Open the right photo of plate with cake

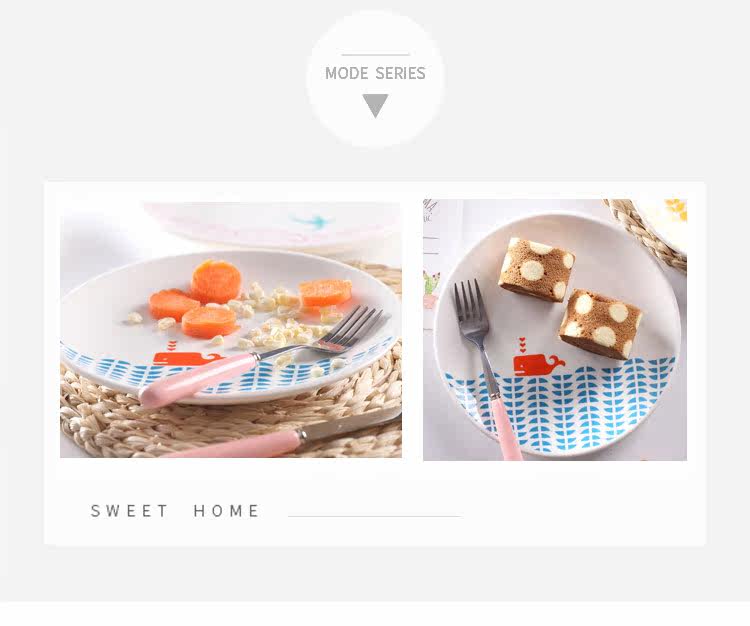click(555, 330)
